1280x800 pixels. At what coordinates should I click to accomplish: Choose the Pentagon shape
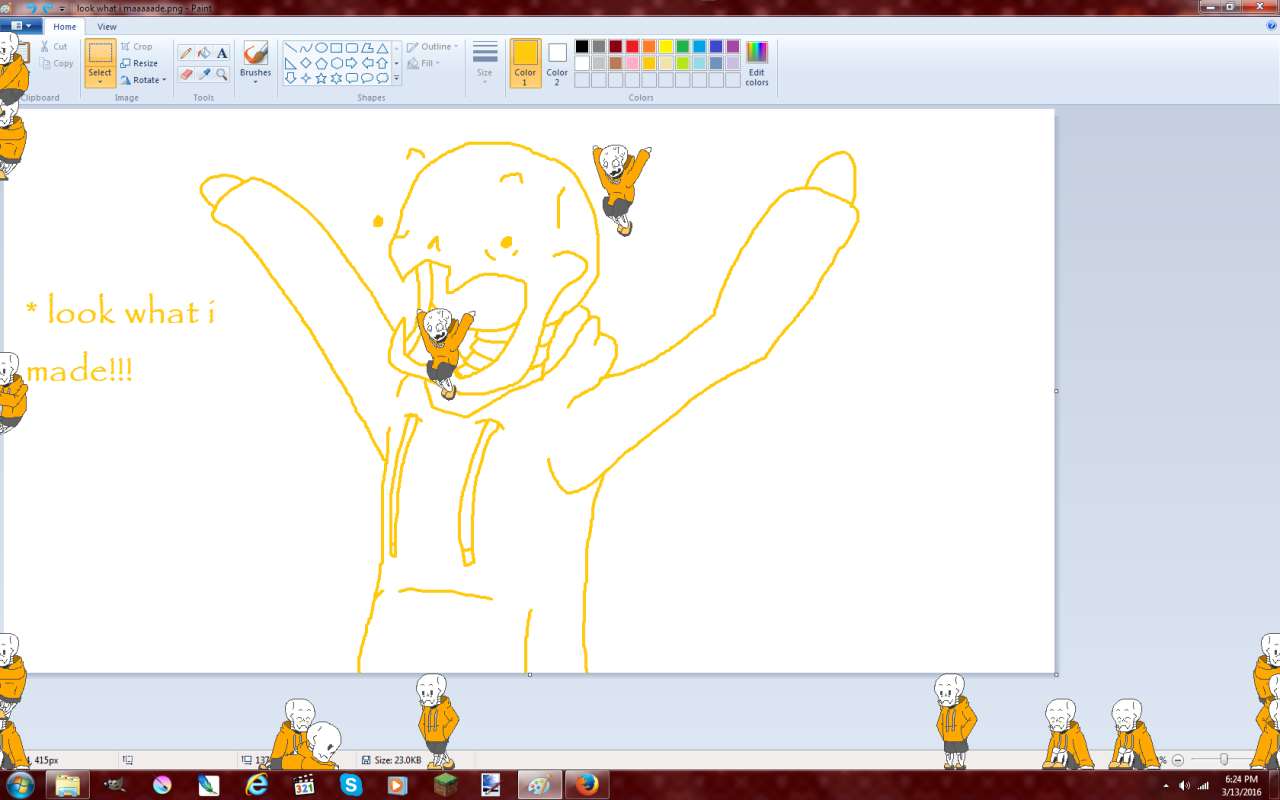tap(321, 63)
